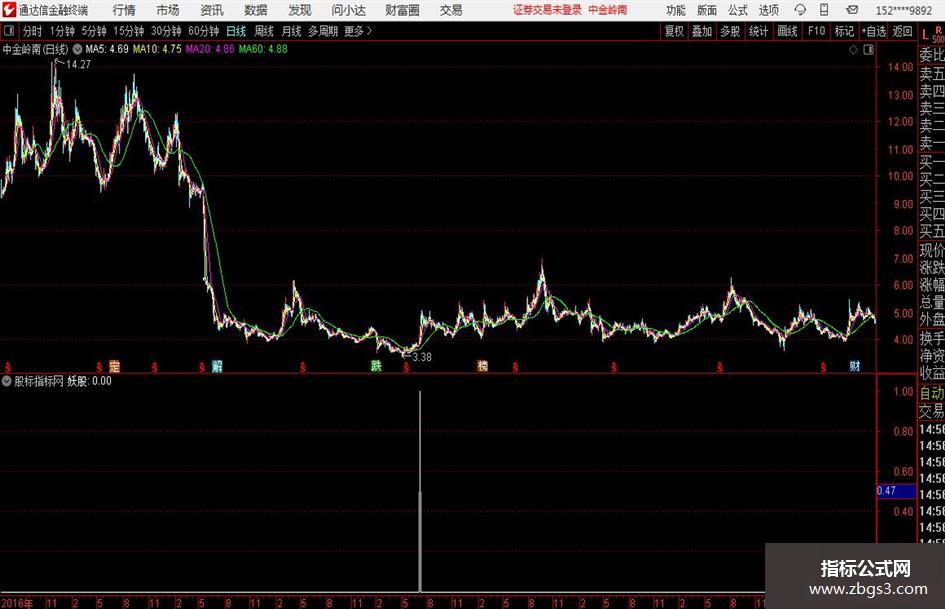Click the 通达信 app logo icon
Image resolution: width=945 pixels, height=609 pixels.
coord(8,10)
